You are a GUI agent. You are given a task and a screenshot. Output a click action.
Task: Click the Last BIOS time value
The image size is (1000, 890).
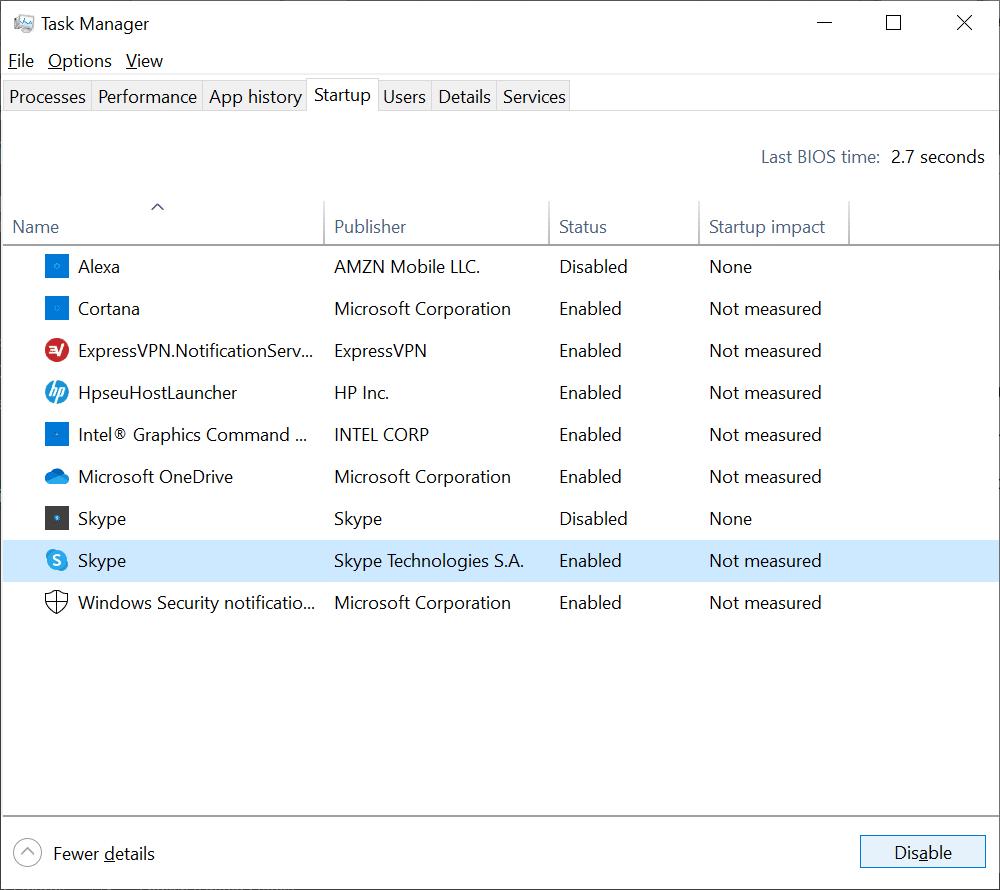click(x=938, y=157)
